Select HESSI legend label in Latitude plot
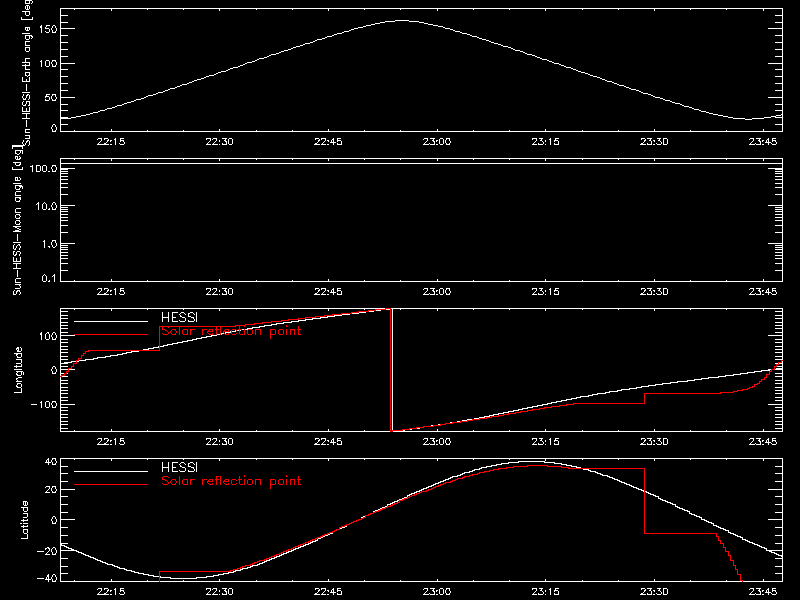 click(x=179, y=467)
